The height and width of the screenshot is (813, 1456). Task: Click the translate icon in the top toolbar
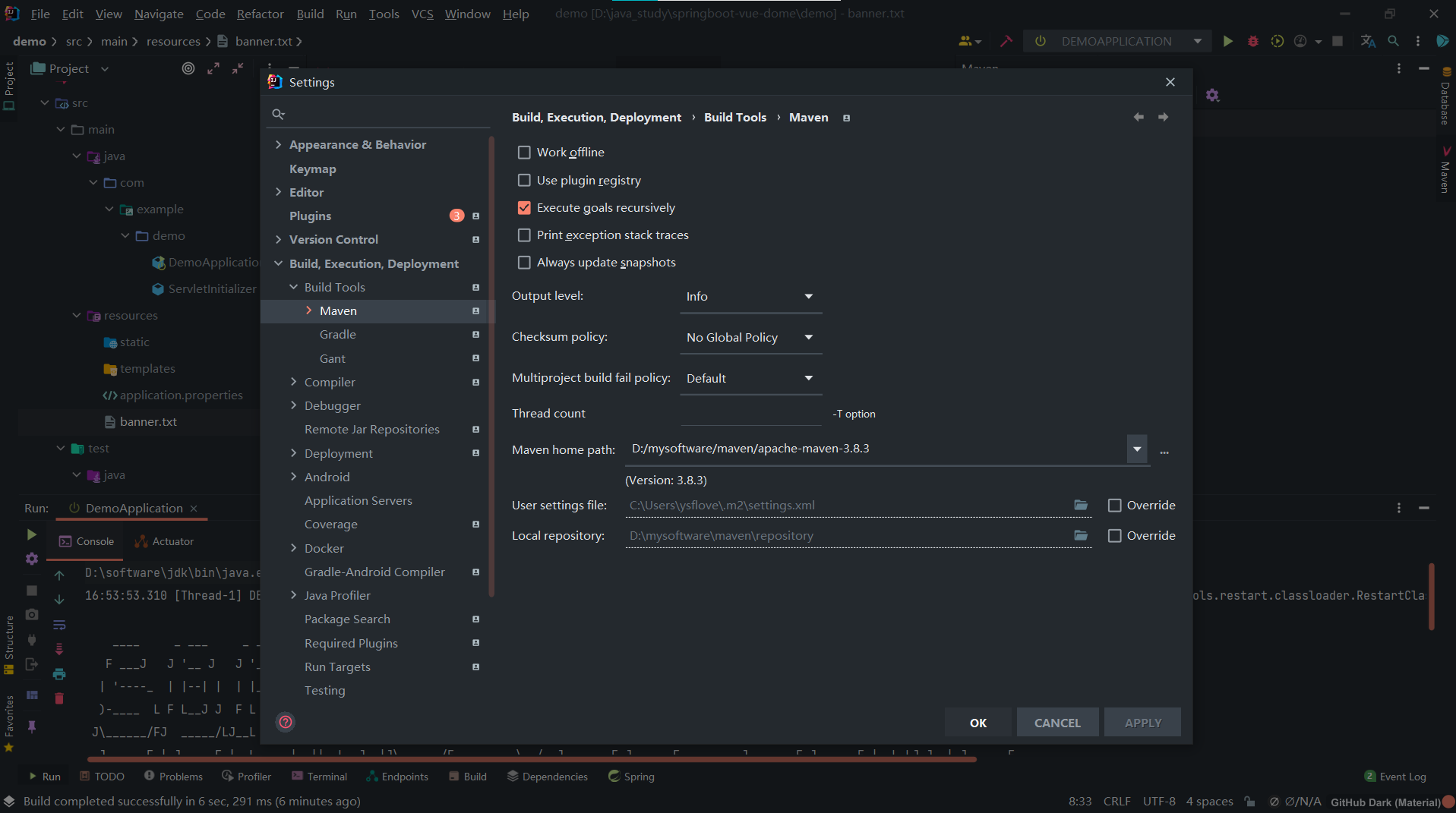[1368, 41]
